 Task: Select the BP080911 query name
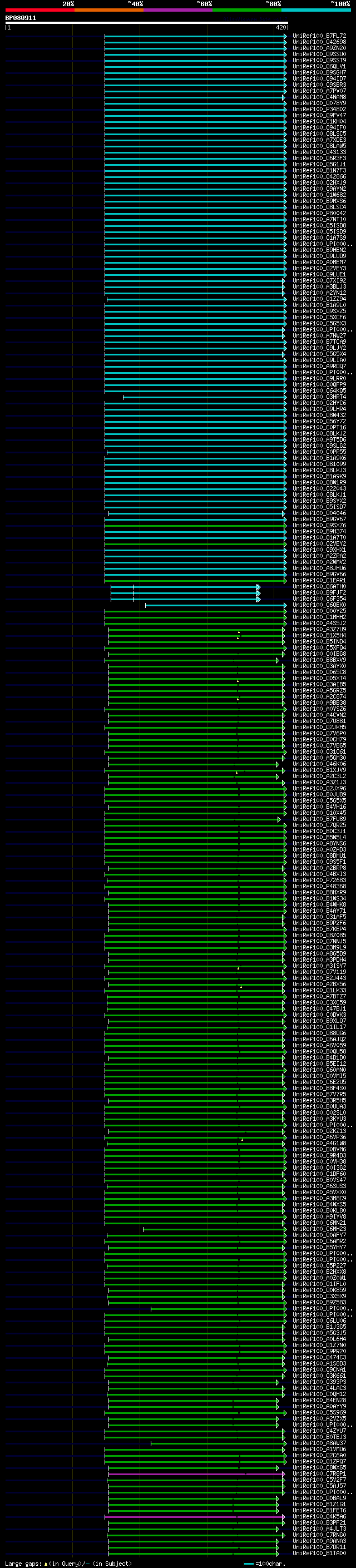click(x=21, y=18)
